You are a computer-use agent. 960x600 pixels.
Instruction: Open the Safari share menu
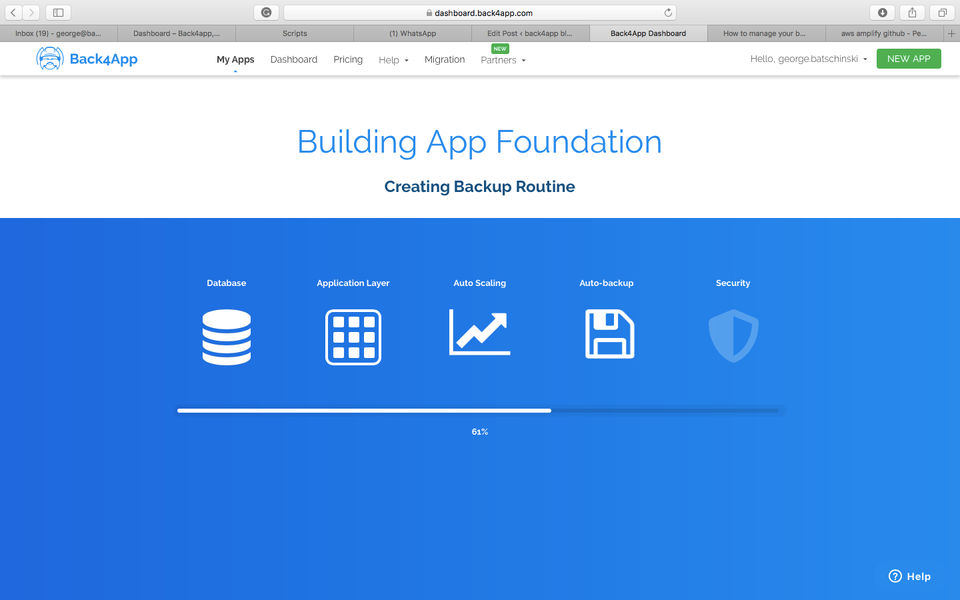point(912,12)
